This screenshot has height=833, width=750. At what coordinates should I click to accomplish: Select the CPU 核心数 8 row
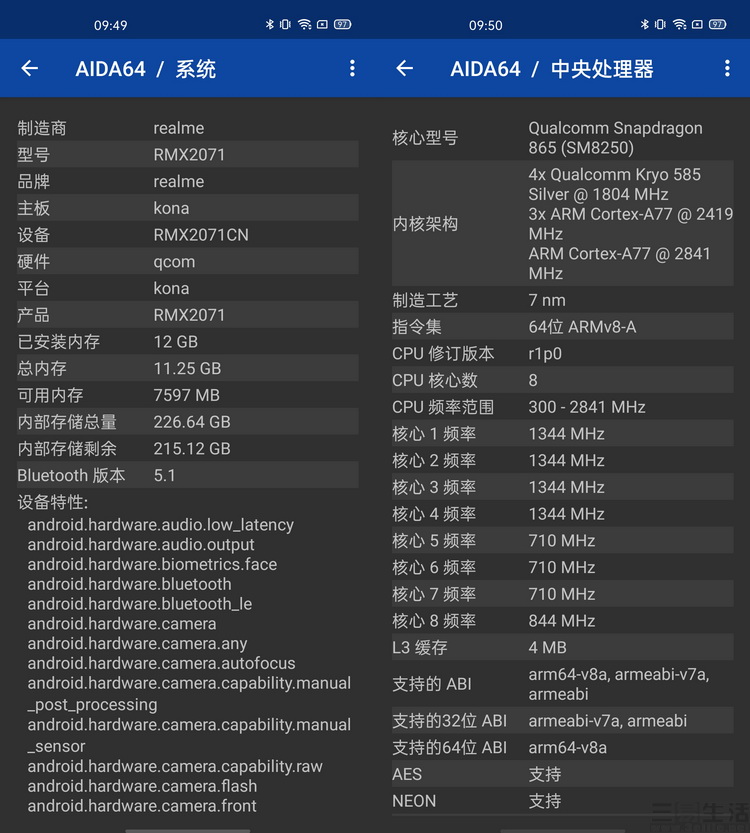coord(562,380)
